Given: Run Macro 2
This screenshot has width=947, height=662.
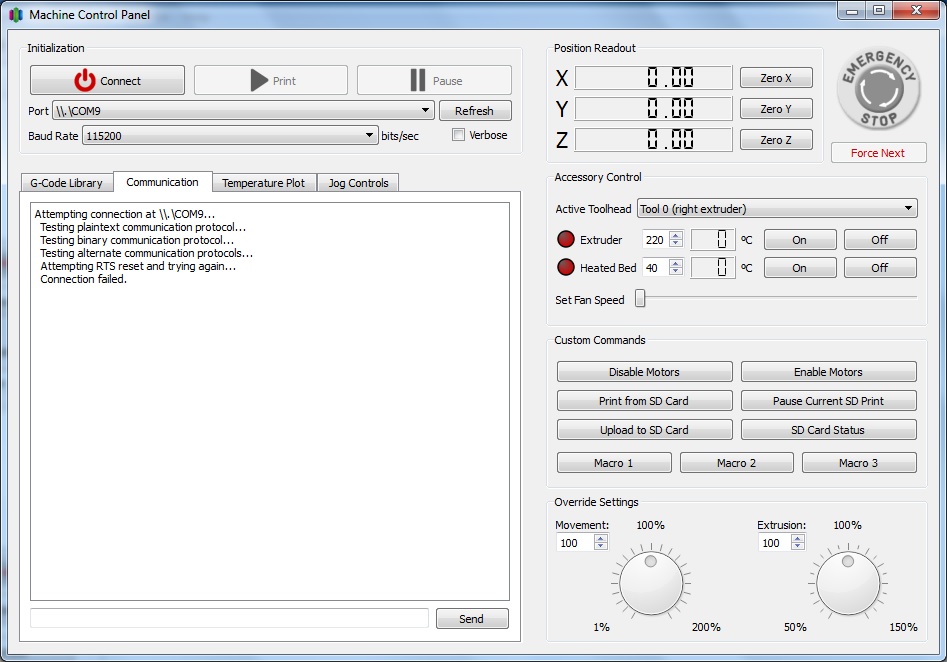Looking at the screenshot, I should click(737, 463).
